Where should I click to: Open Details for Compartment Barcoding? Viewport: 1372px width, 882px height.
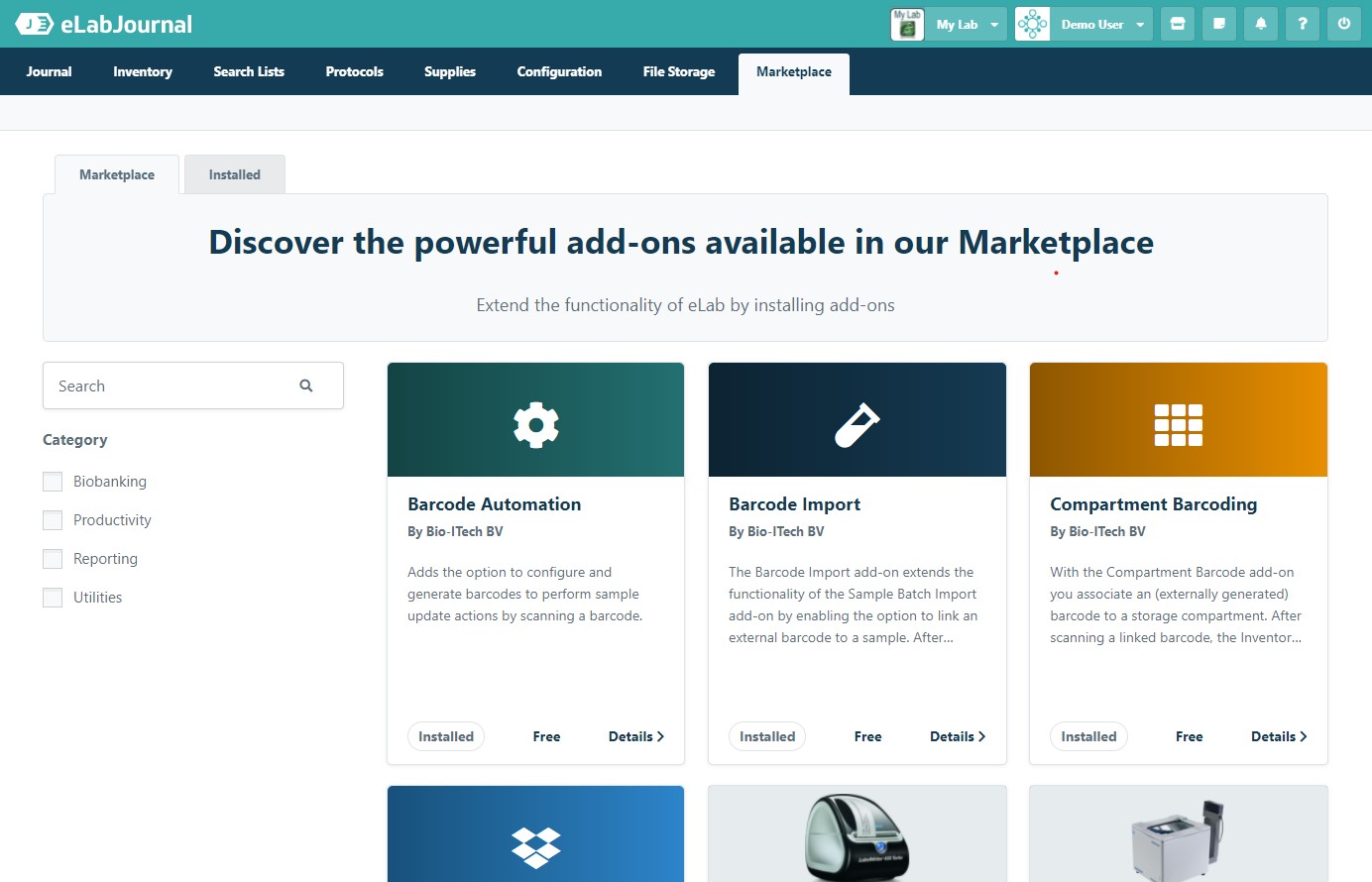click(x=1279, y=736)
